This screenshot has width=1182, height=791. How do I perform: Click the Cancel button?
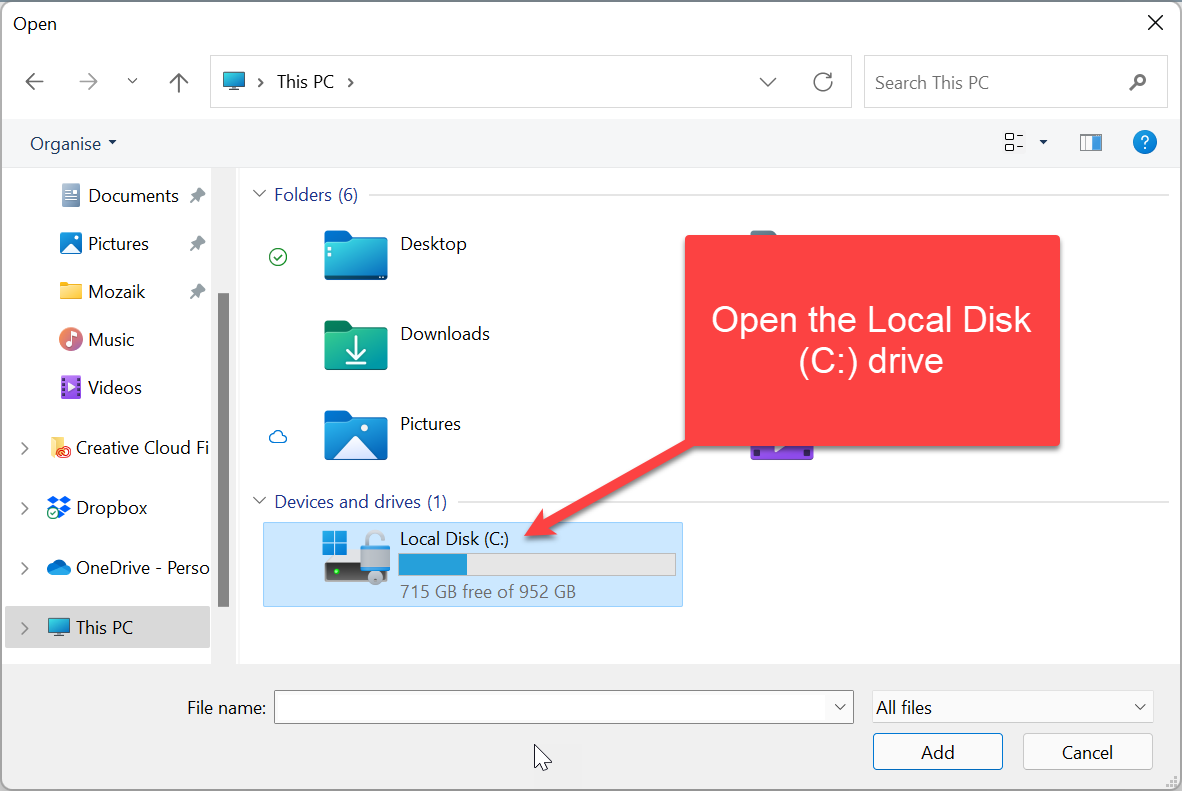(1087, 752)
